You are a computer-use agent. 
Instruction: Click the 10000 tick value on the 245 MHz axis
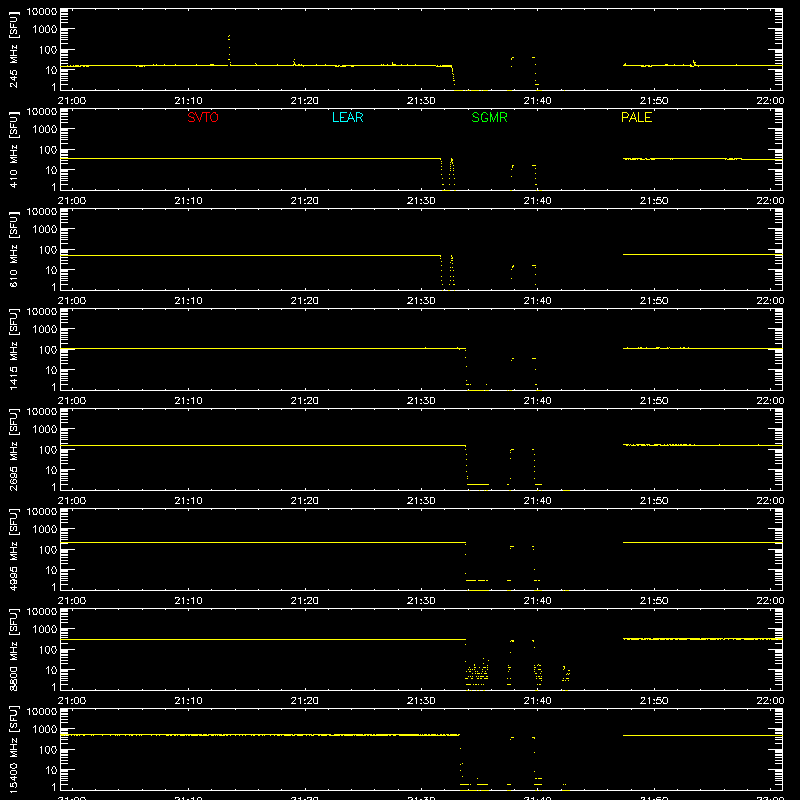coord(42,12)
